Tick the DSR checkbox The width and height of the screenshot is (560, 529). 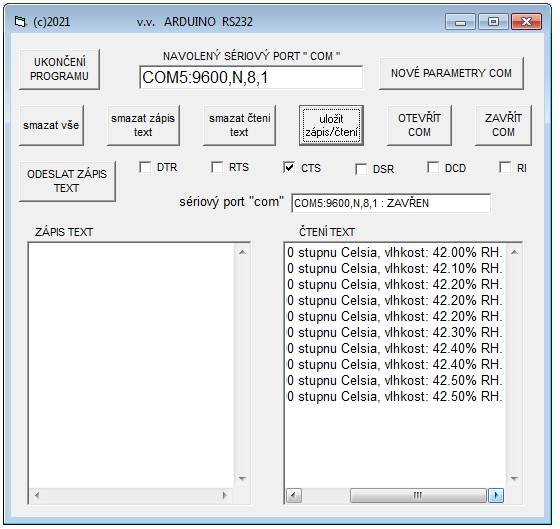361,169
